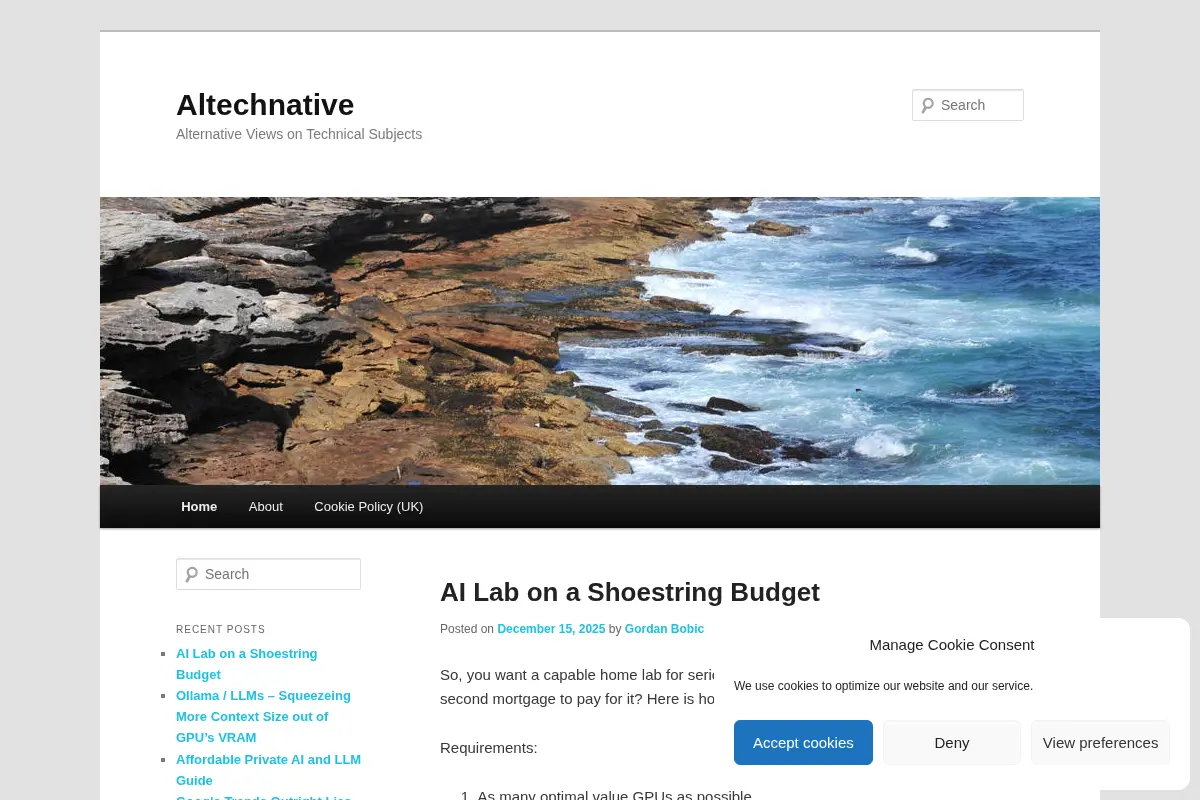Click the coastal rocks header image
Viewport: 1200px width, 800px height.
click(x=600, y=341)
